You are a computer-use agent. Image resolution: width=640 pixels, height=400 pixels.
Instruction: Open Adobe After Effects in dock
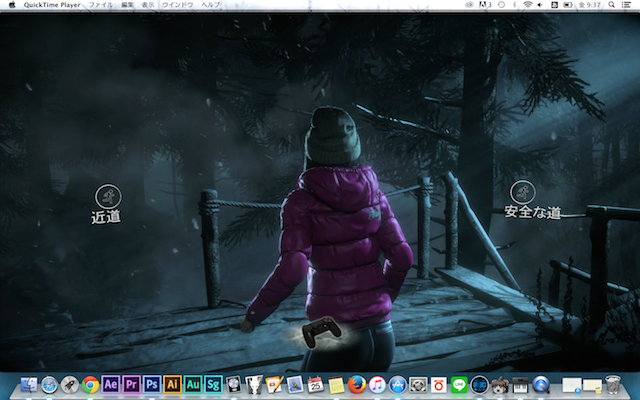[111, 384]
